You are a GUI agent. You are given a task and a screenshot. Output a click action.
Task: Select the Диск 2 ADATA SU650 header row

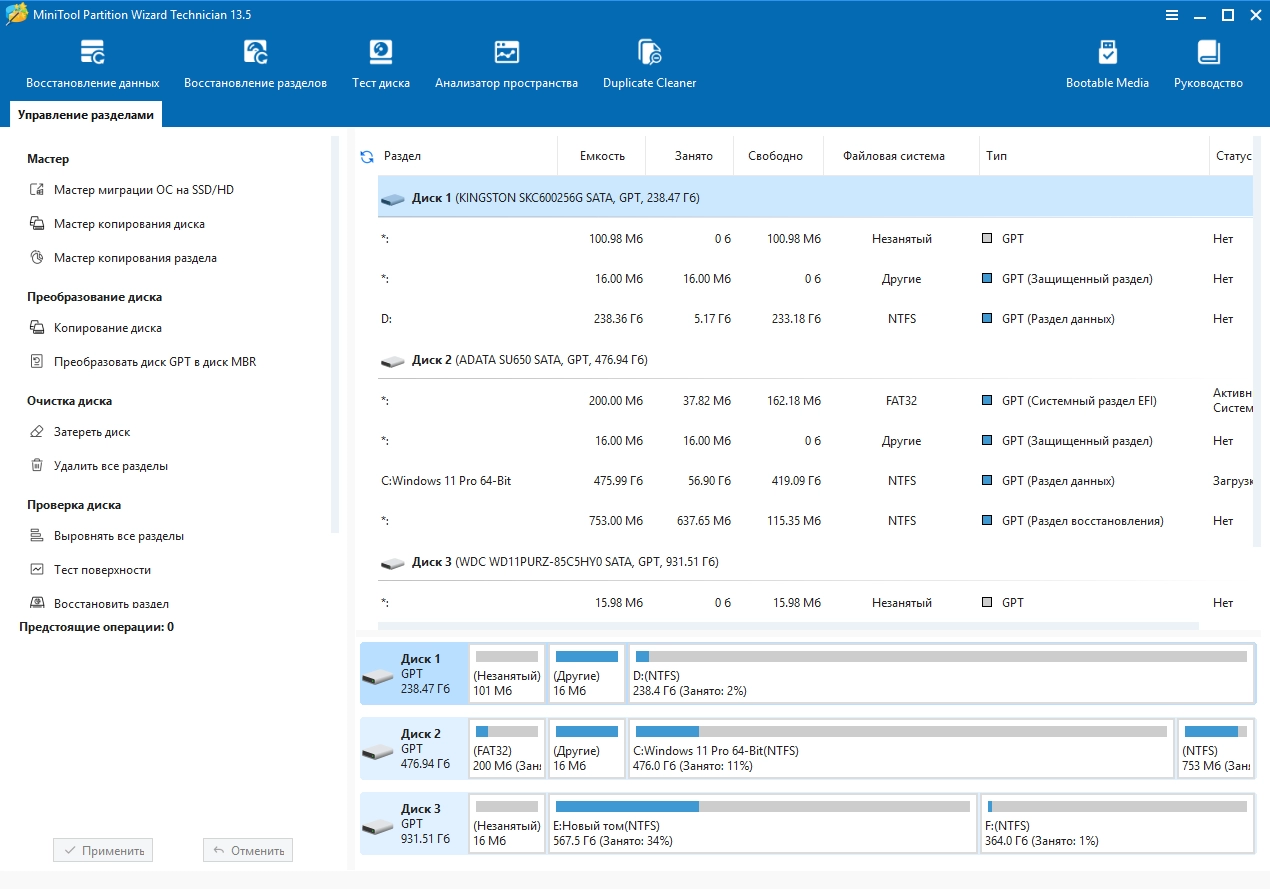click(x=529, y=360)
